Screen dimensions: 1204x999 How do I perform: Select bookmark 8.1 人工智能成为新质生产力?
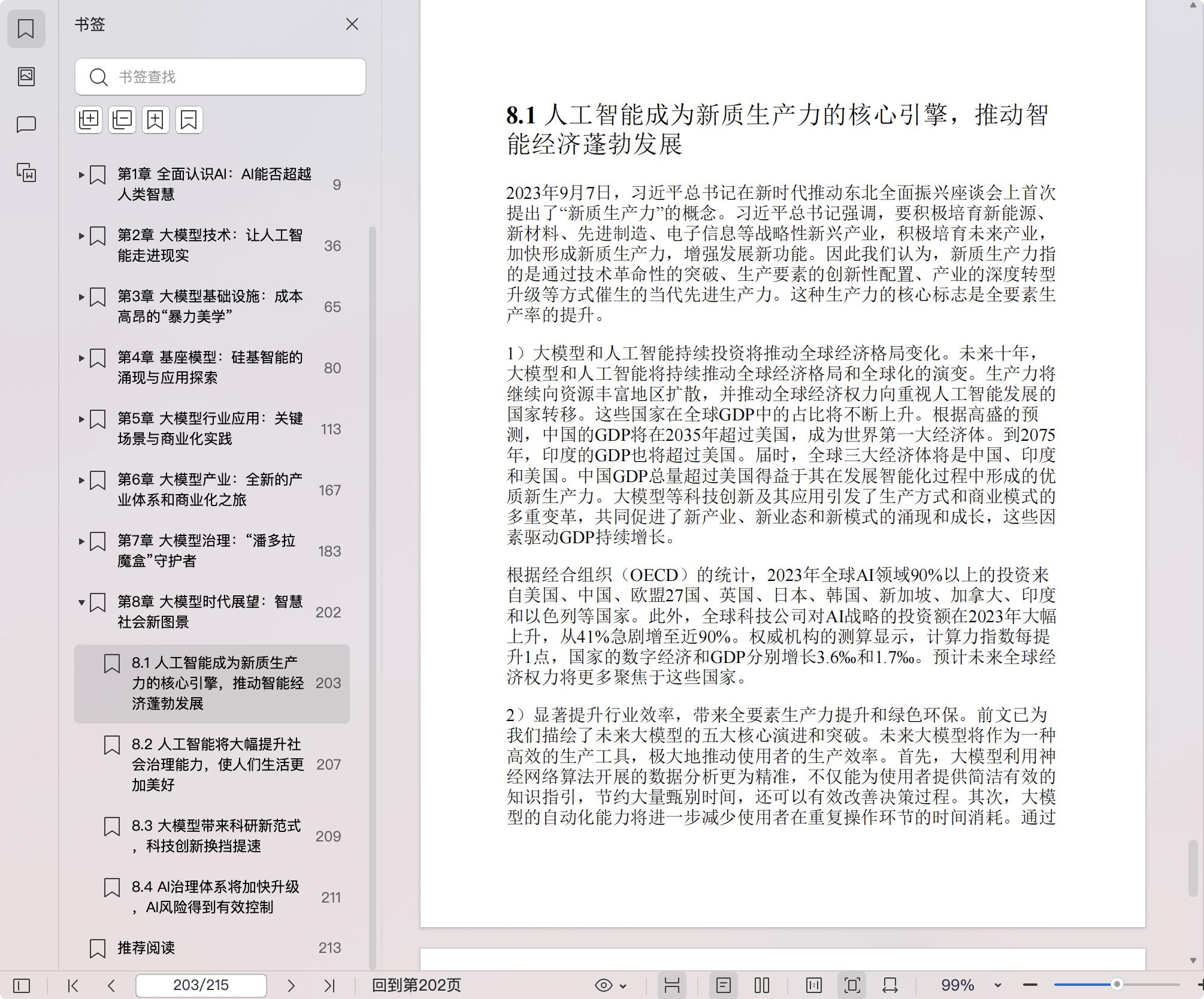click(x=212, y=683)
